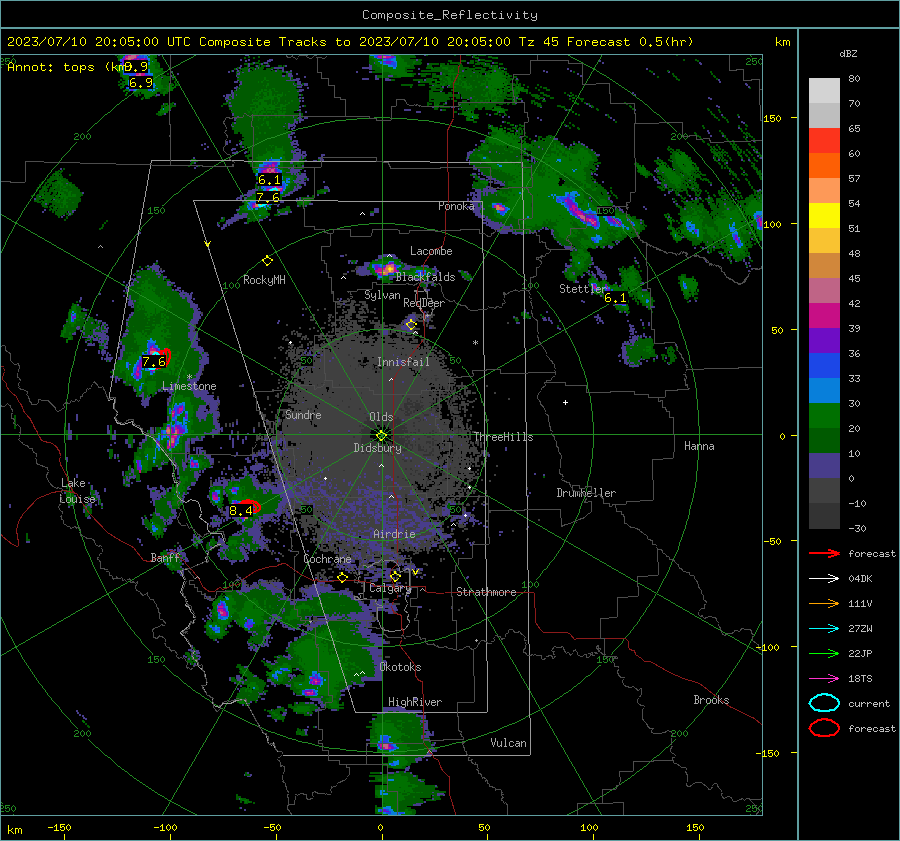Click the yellow diamond marker near RockyMH
This screenshot has width=900, height=841.
267,261
